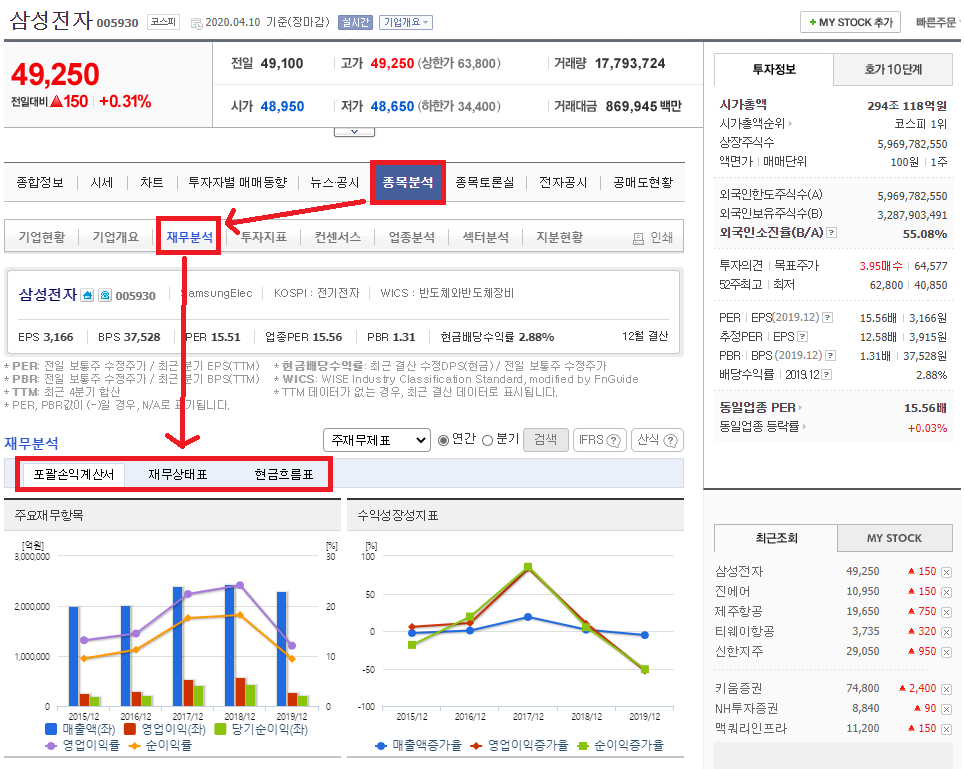The image size is (964, 769).
Task: Remove 키움증권 from recent views list
Action: (x=946, y=690)
